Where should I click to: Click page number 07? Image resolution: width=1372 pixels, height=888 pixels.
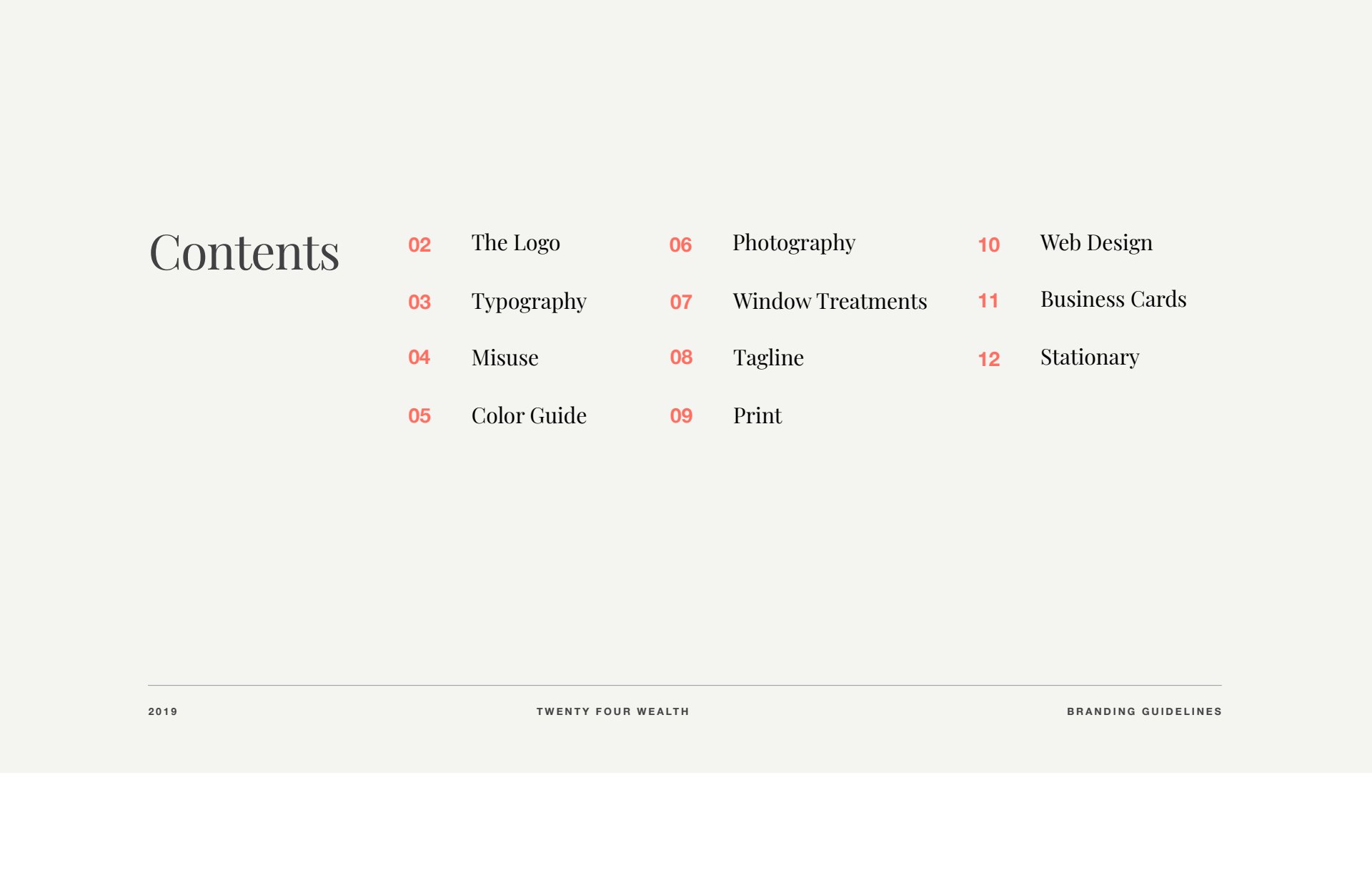[681, 302]
